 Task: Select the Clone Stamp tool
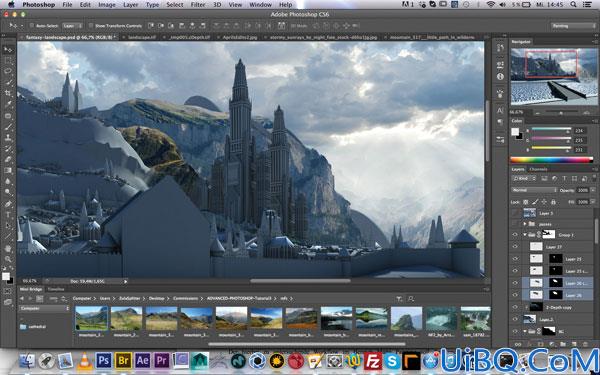[8, 137]
